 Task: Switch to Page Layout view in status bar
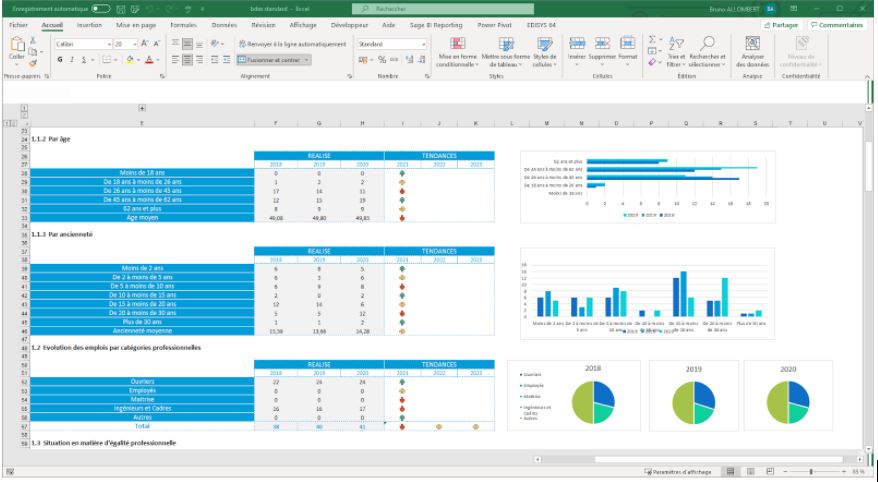751,472
